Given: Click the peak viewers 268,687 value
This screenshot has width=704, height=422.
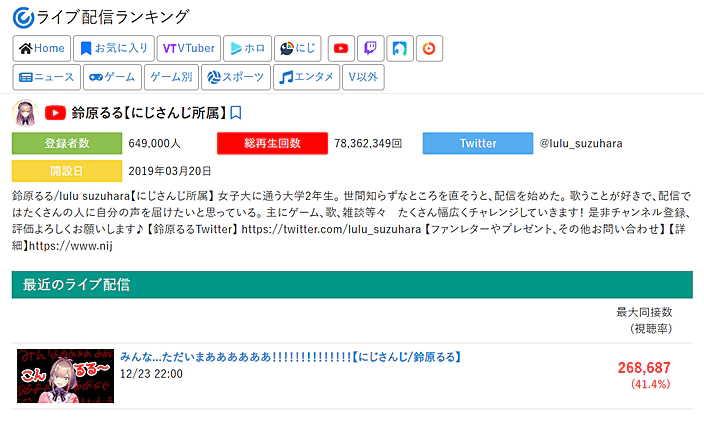Looking at the screenshot, I should (x=644, y=368).
